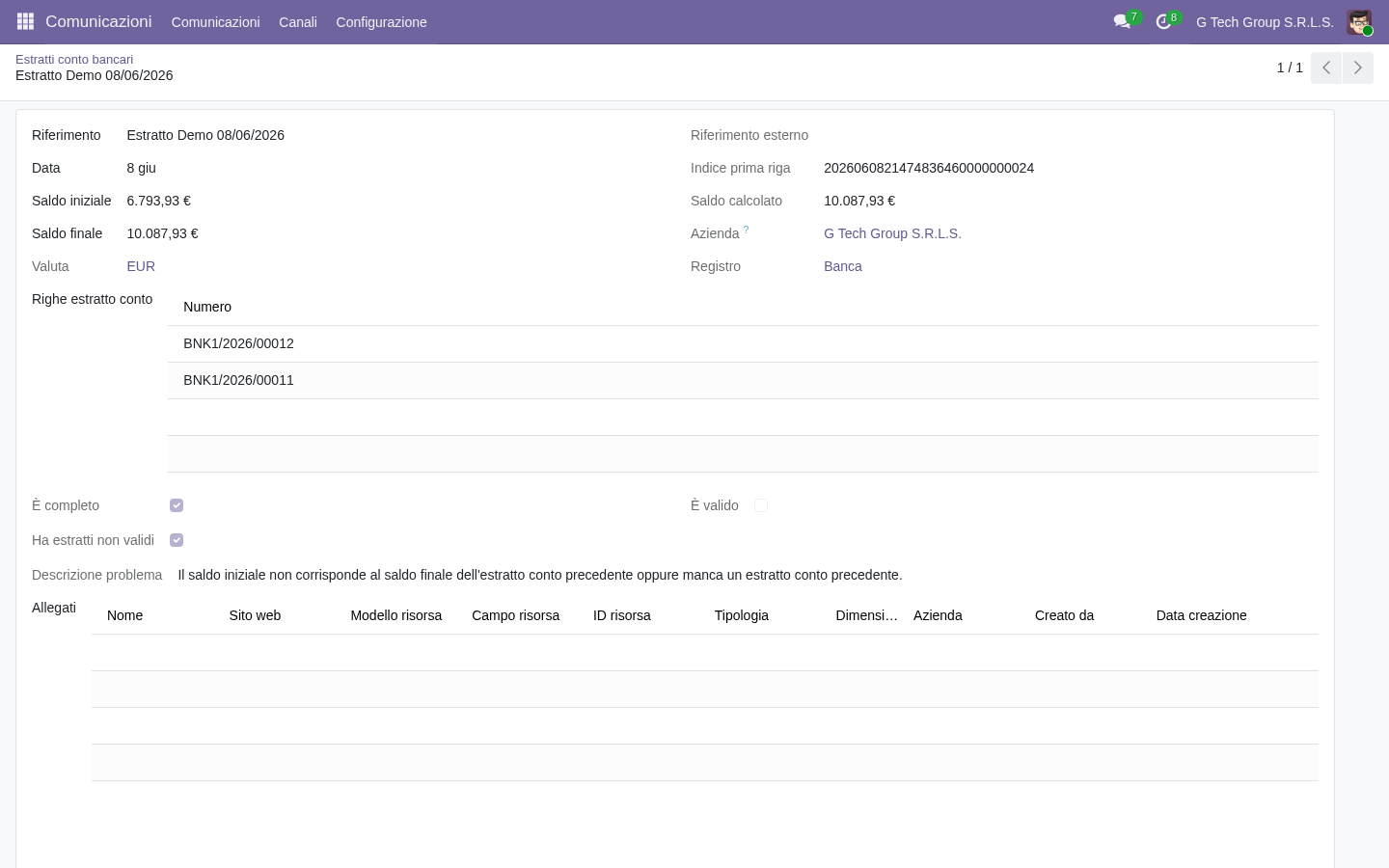The height and width of the screenshot is (868, 1389).
Task: Open the EUR currency link
Action: coord(141,266)
